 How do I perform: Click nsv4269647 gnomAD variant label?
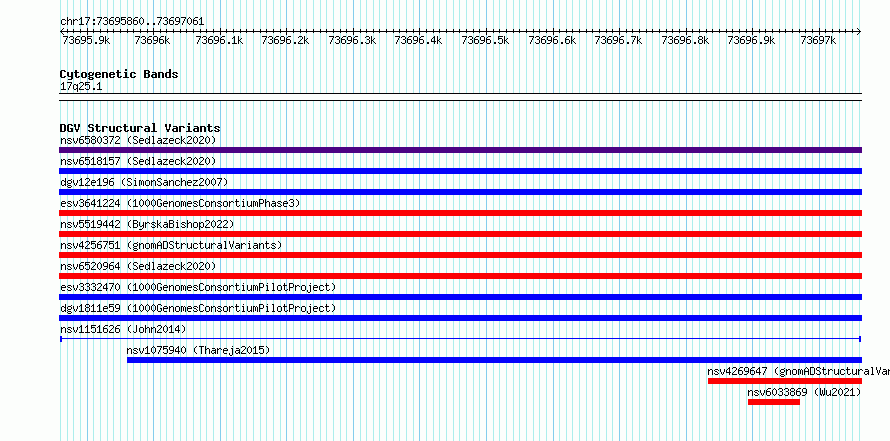tap(798, 371)
